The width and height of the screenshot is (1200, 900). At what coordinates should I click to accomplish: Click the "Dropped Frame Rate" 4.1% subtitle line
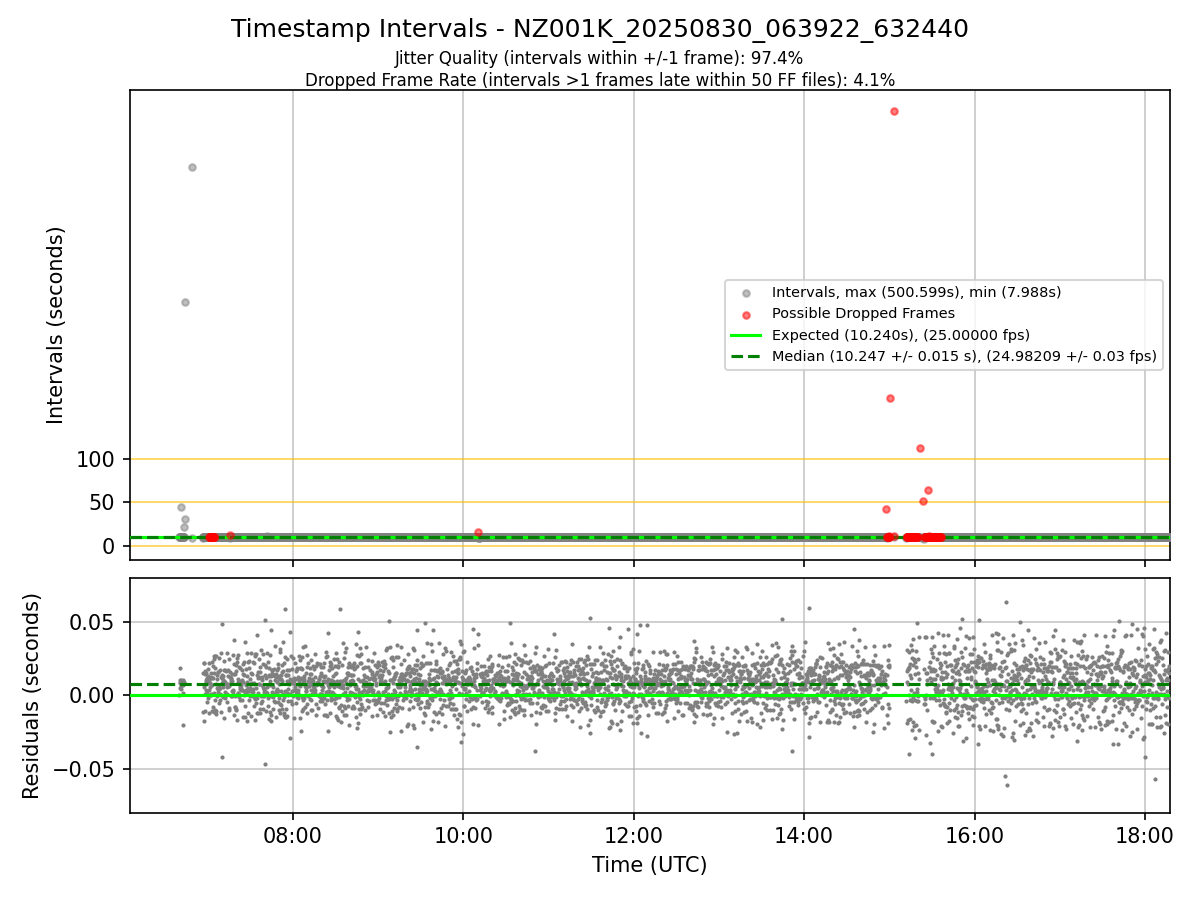point(599,80)
